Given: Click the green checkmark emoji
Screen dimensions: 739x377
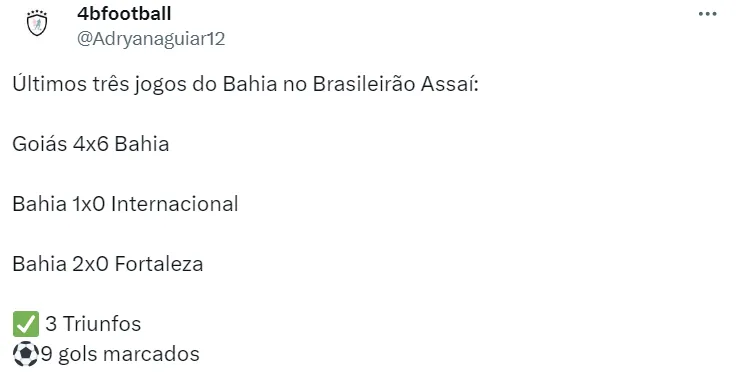Looking at the screenshot, I should point(25,324).
